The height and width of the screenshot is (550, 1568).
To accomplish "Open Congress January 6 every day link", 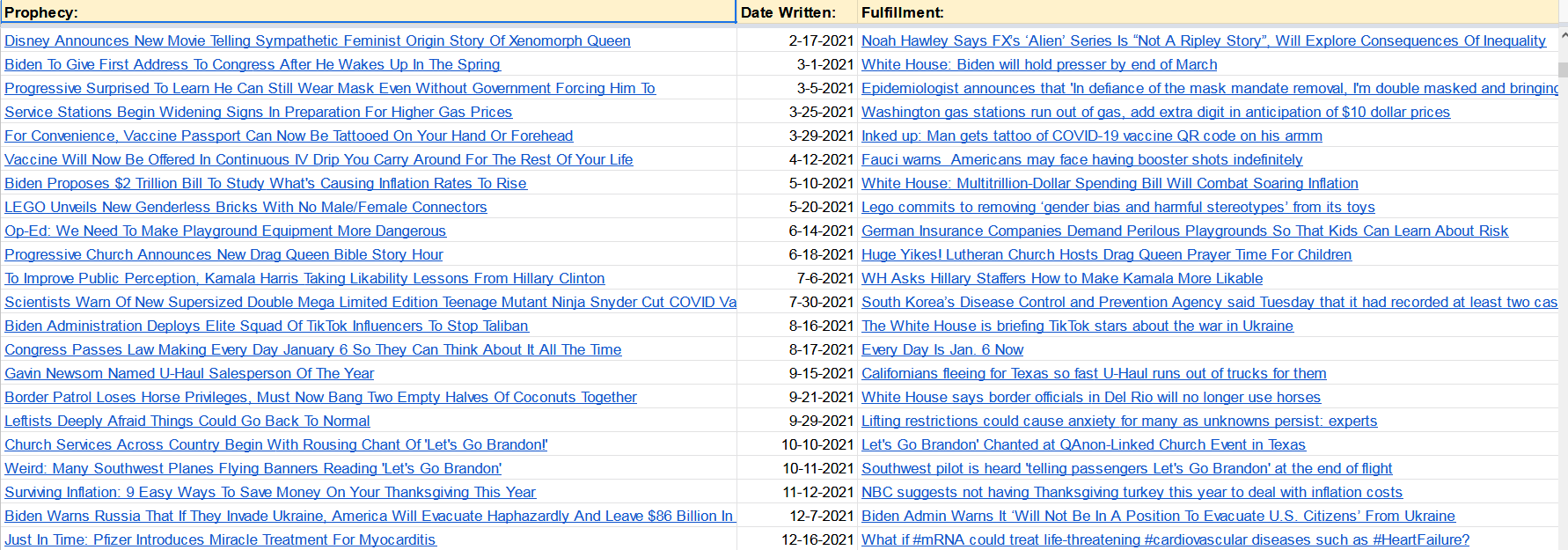I will (x=313, y=349).
